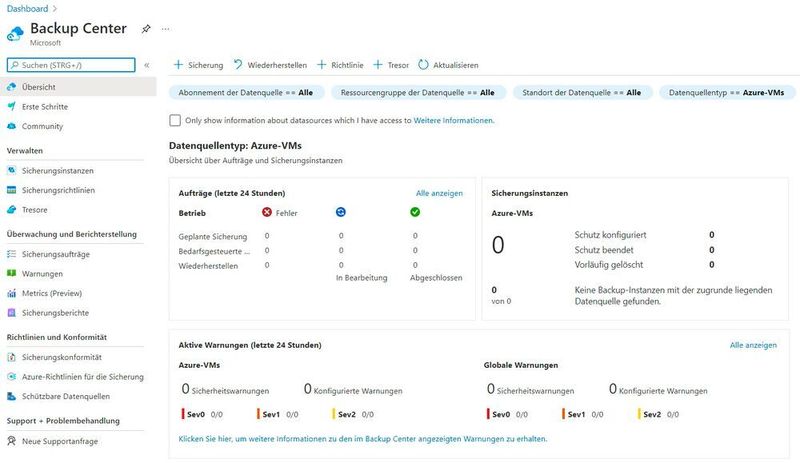Image resolution: width=800 pixels, height=463 pixels.
Task: Click Sev2 count under Globale Warnungen
Action: [673, 415]
